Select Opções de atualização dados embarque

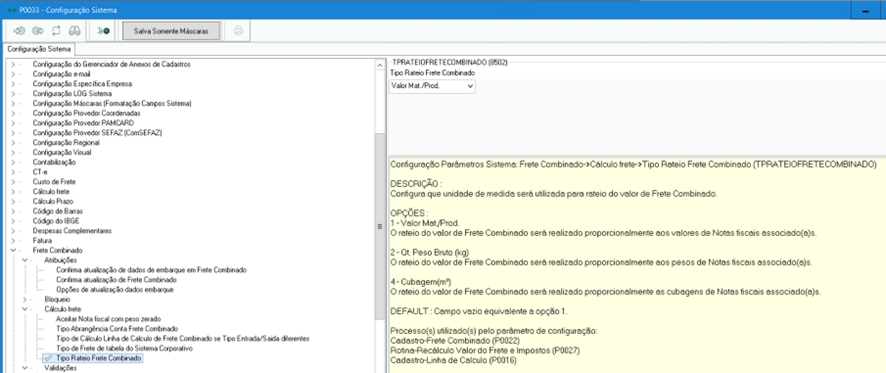pos(114,289)
